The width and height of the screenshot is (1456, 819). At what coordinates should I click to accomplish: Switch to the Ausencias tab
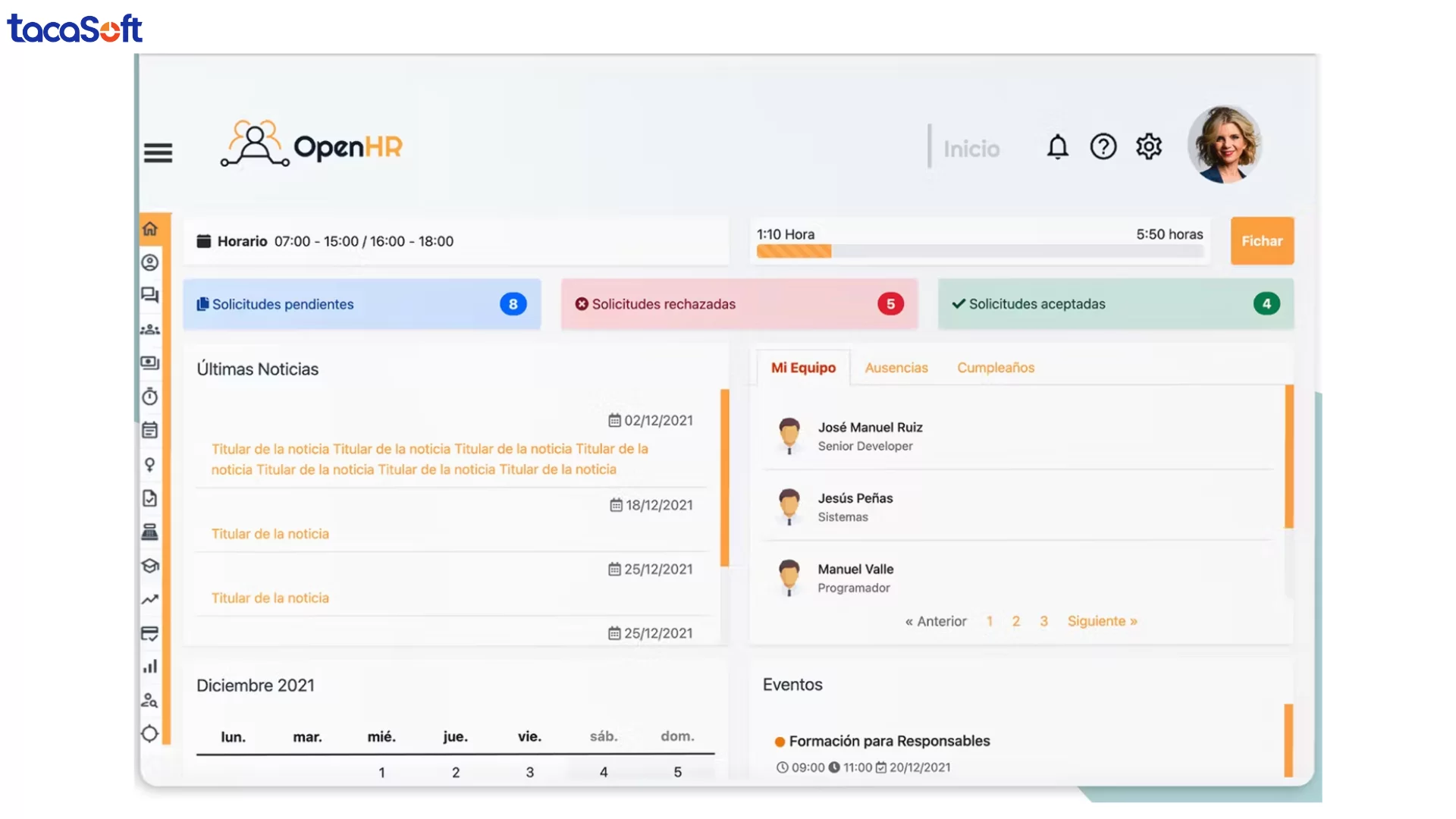896,368
